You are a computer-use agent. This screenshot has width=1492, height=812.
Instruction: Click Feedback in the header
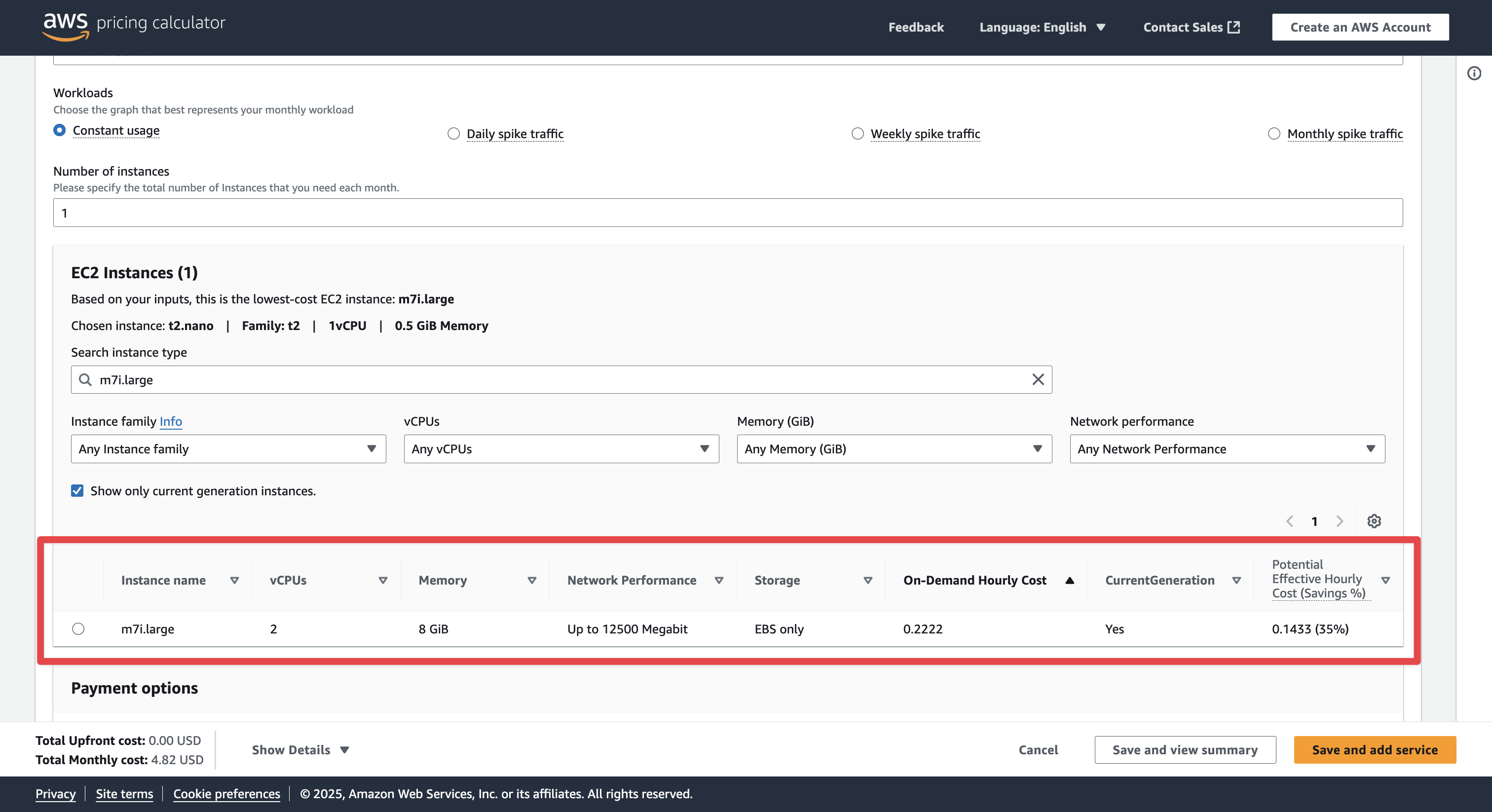pos(916,27)
